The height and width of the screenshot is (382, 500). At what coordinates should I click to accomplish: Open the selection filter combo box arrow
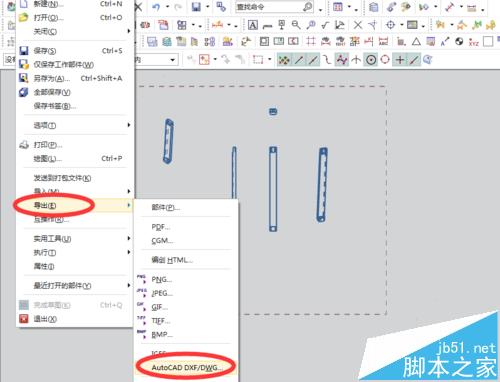[x=173, y=60]
